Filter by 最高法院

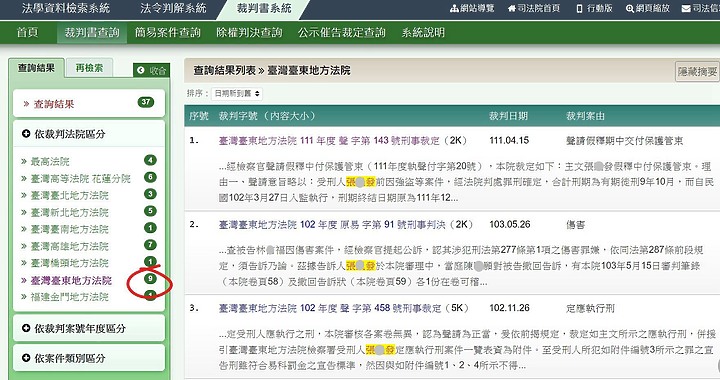(50, 161)
